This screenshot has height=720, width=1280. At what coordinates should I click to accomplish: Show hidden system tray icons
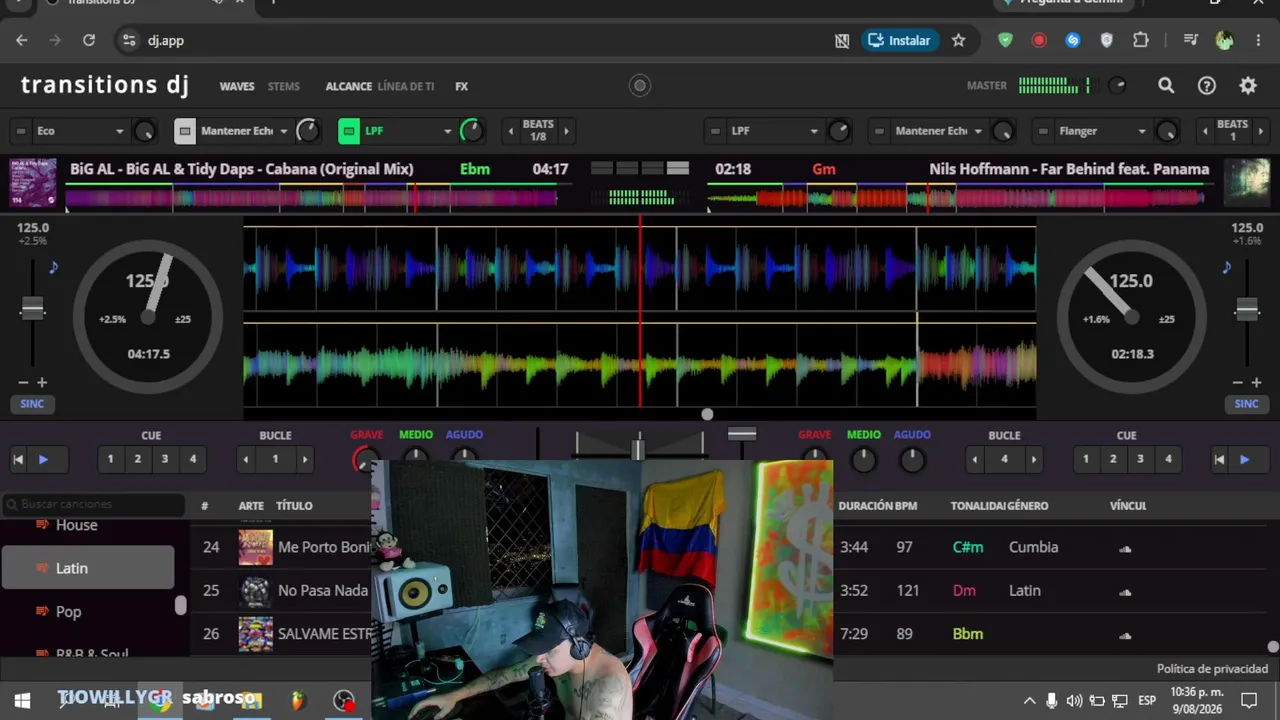point(1029,700)
